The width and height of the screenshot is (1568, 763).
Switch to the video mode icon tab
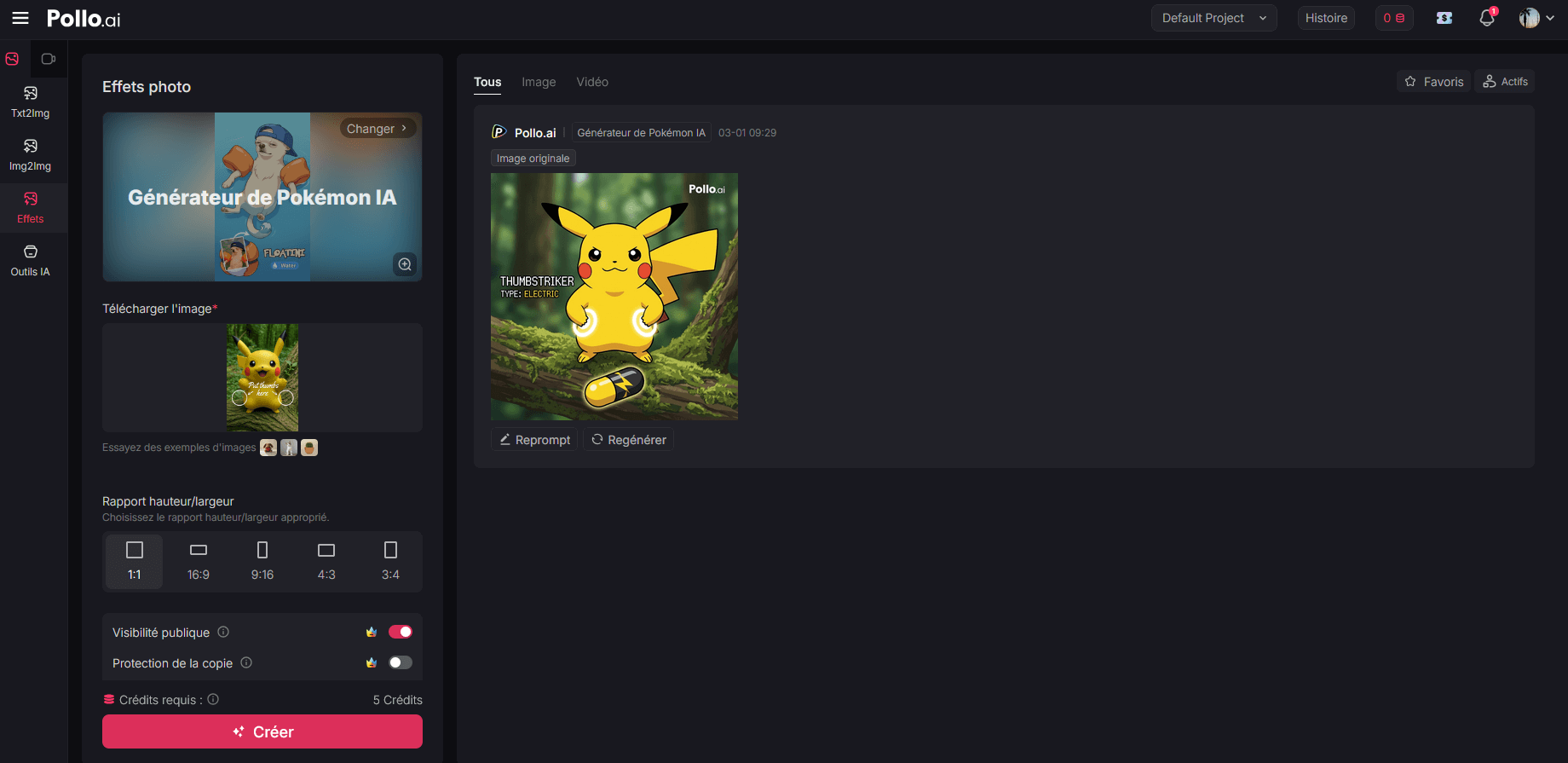tap(49, 59)
